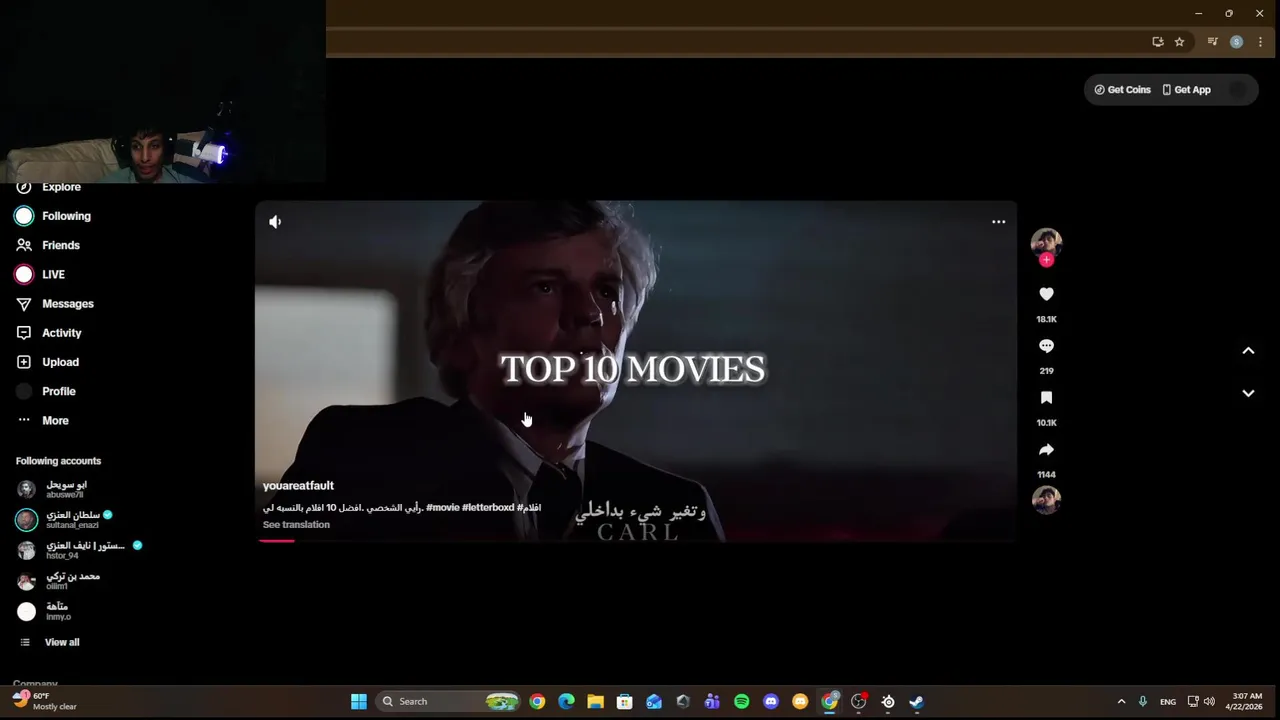Open the creator avatar beside the video
This screenshot has width=1280, height=720.
pos(1046,242)
